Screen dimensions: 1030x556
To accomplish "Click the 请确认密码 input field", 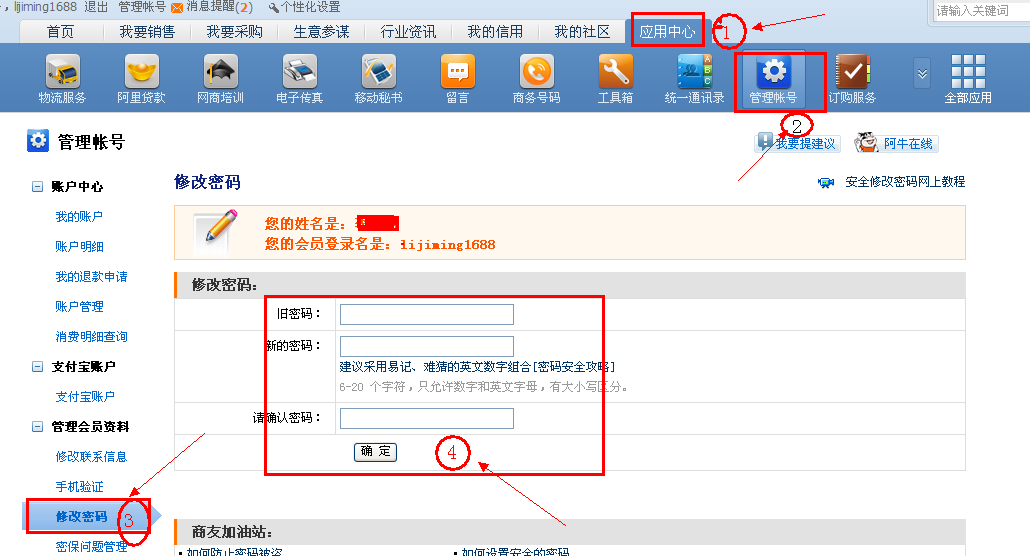I will pos(426,418).
